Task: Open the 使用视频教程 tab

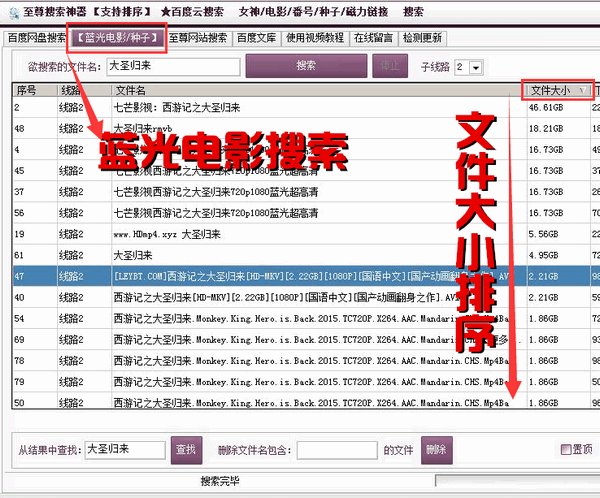Action: (315, 38)
